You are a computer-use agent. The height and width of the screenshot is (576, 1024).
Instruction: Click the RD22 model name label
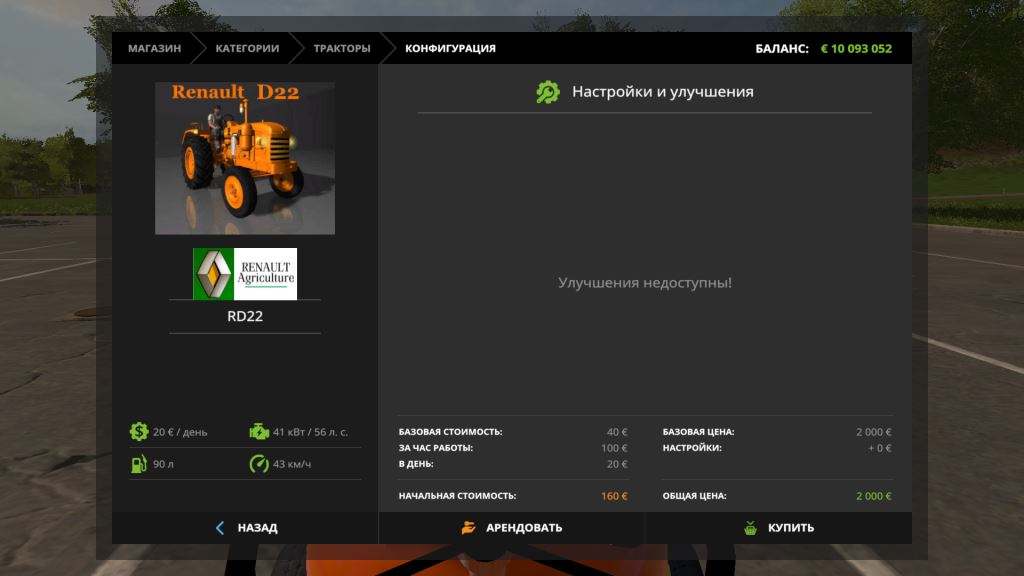click(245, 317)
